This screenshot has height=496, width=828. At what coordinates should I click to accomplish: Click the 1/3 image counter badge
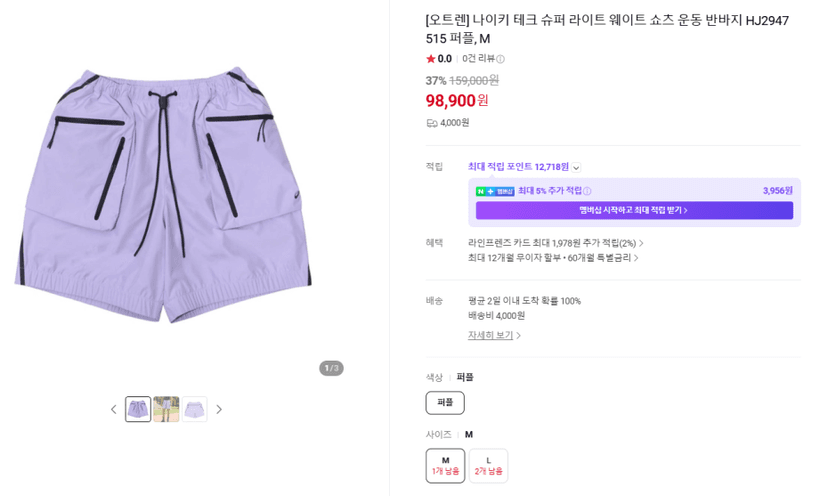[x=331, y=368]
